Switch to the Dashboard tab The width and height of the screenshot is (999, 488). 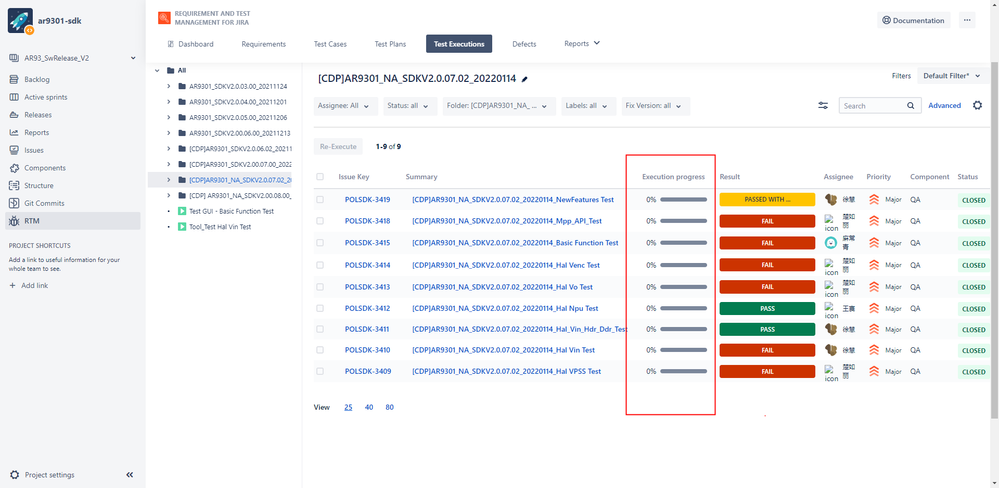tap(190, 44)
